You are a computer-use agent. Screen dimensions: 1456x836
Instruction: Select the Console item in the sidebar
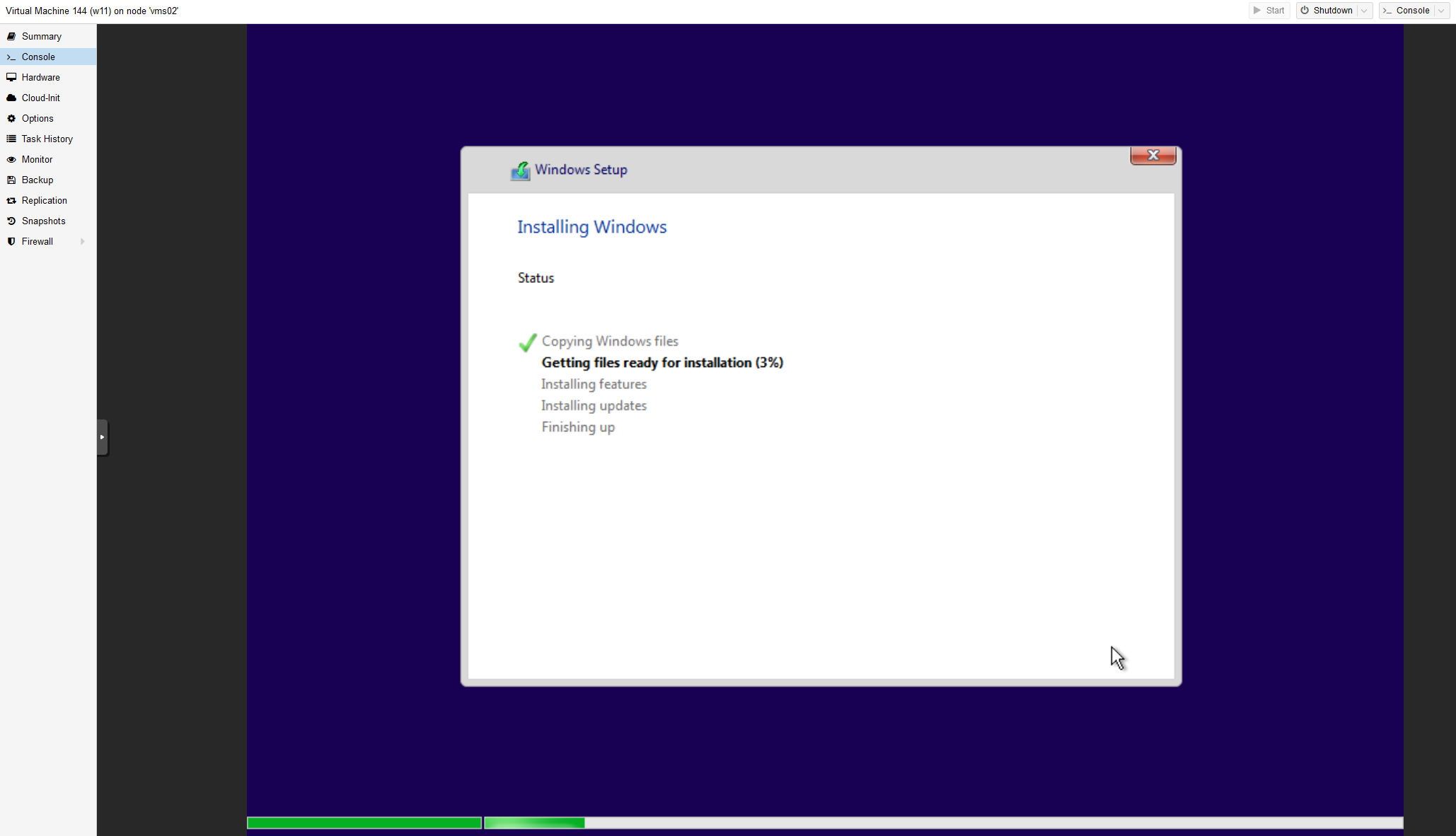coord(48,57)
